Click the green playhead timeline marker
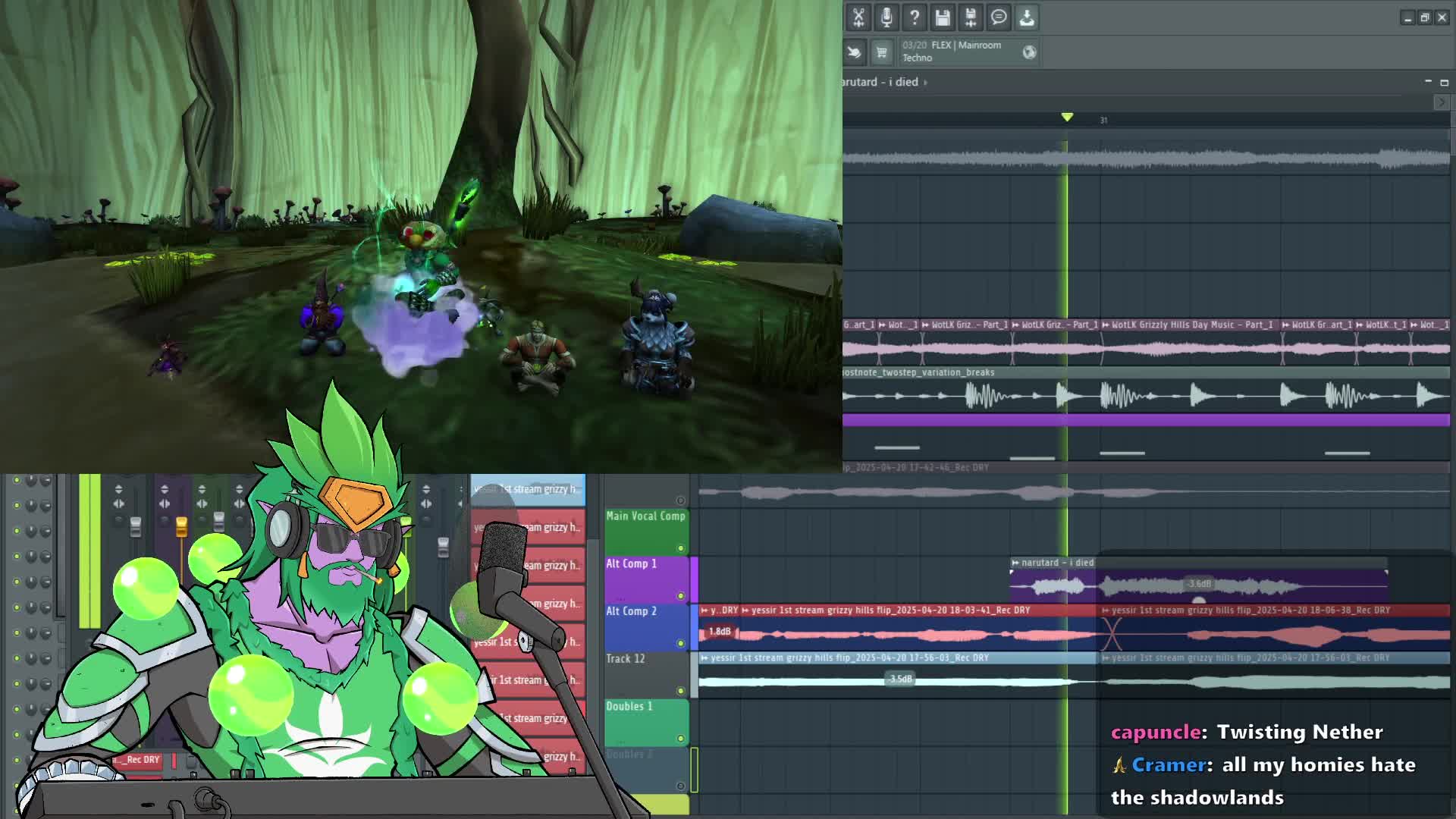The width and height of the screenshot is (1456, 819). pyautogui.click(x=1067, y=117)
